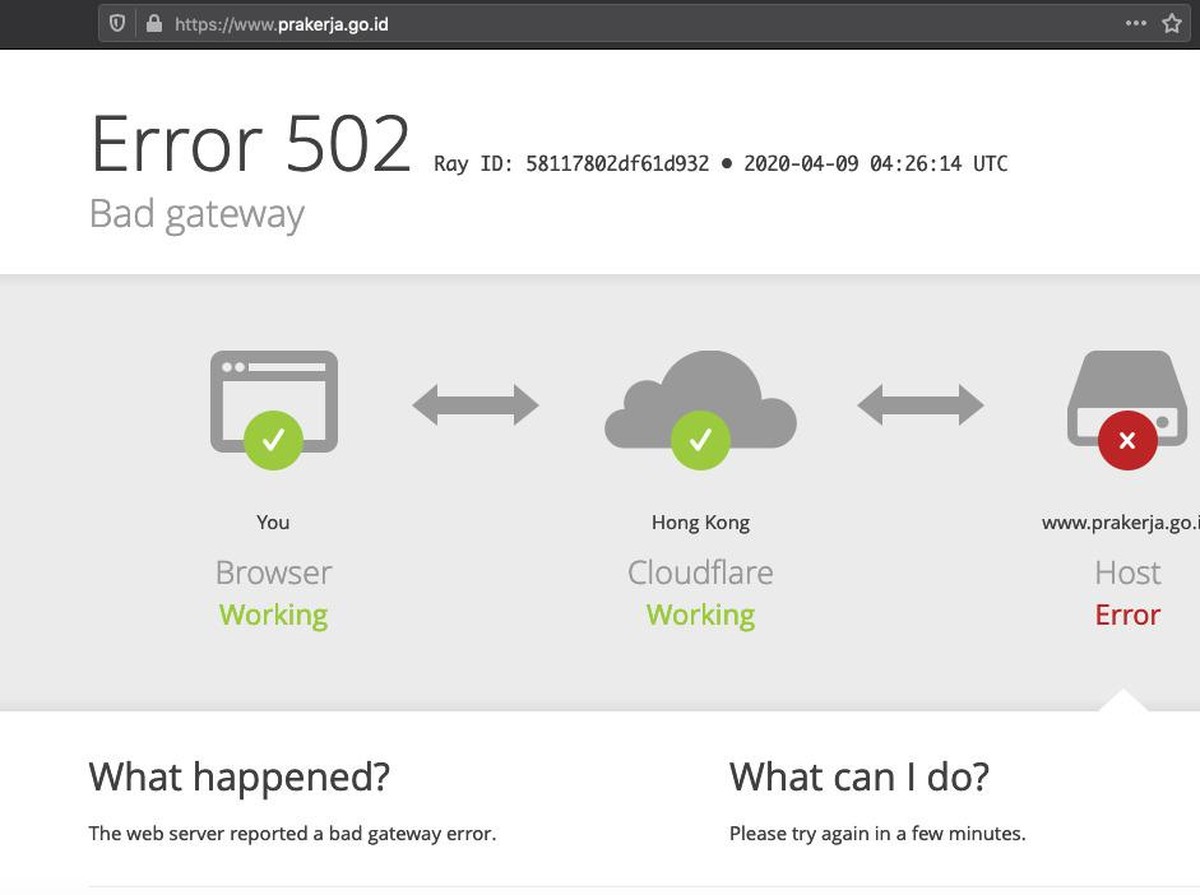Screen dimensions: 1200x895
Task: Click the green checkmark on the browser icon
Action: [273, 440]
